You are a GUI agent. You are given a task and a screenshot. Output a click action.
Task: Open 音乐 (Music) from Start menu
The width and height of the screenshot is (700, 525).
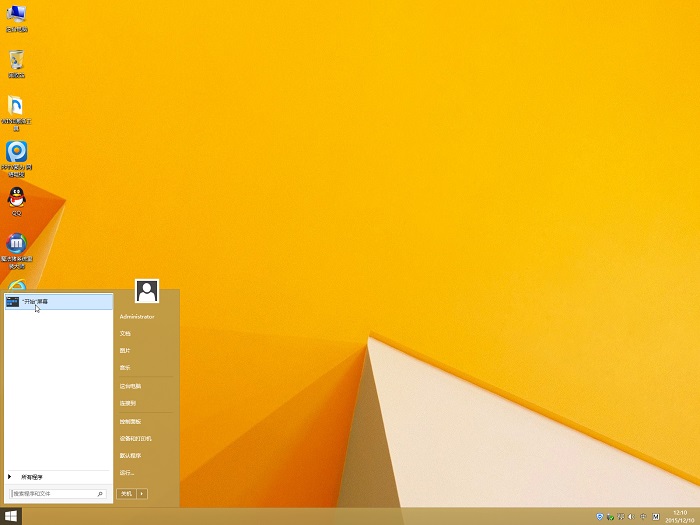[125, 367]
